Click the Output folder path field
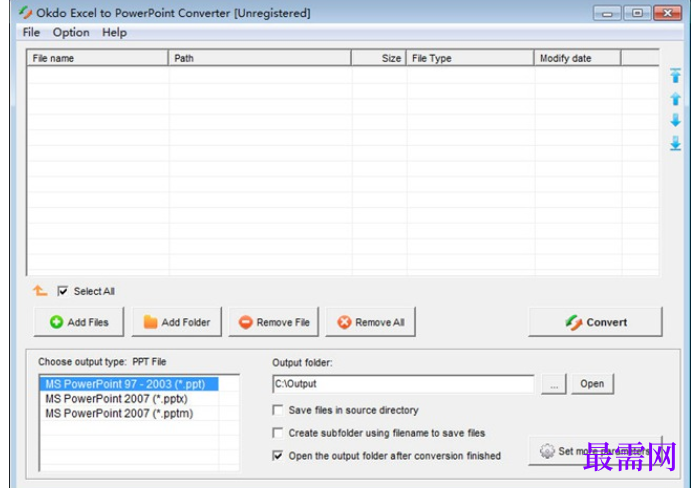The image size is (695, 488). click(x=403, y=384)
